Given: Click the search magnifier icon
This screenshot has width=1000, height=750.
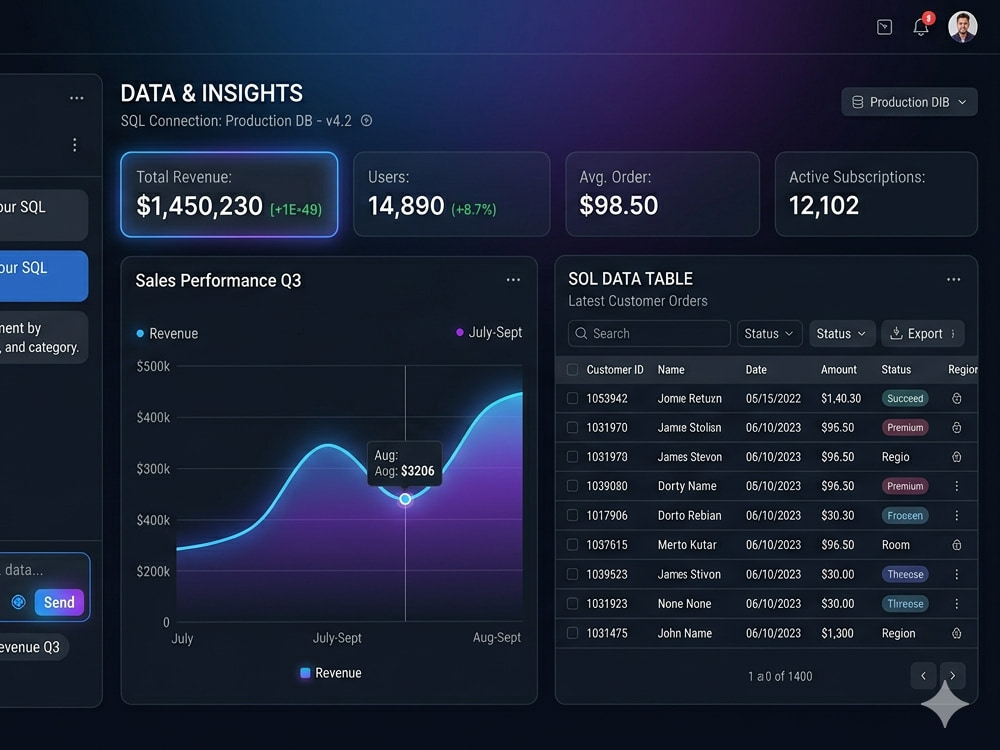Looking at the screenshot, I should point(581,334).
